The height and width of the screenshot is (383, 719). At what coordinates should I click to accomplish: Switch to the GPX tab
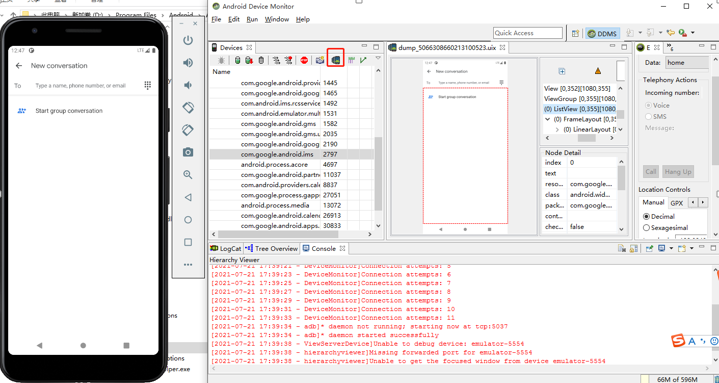(676, 203)
